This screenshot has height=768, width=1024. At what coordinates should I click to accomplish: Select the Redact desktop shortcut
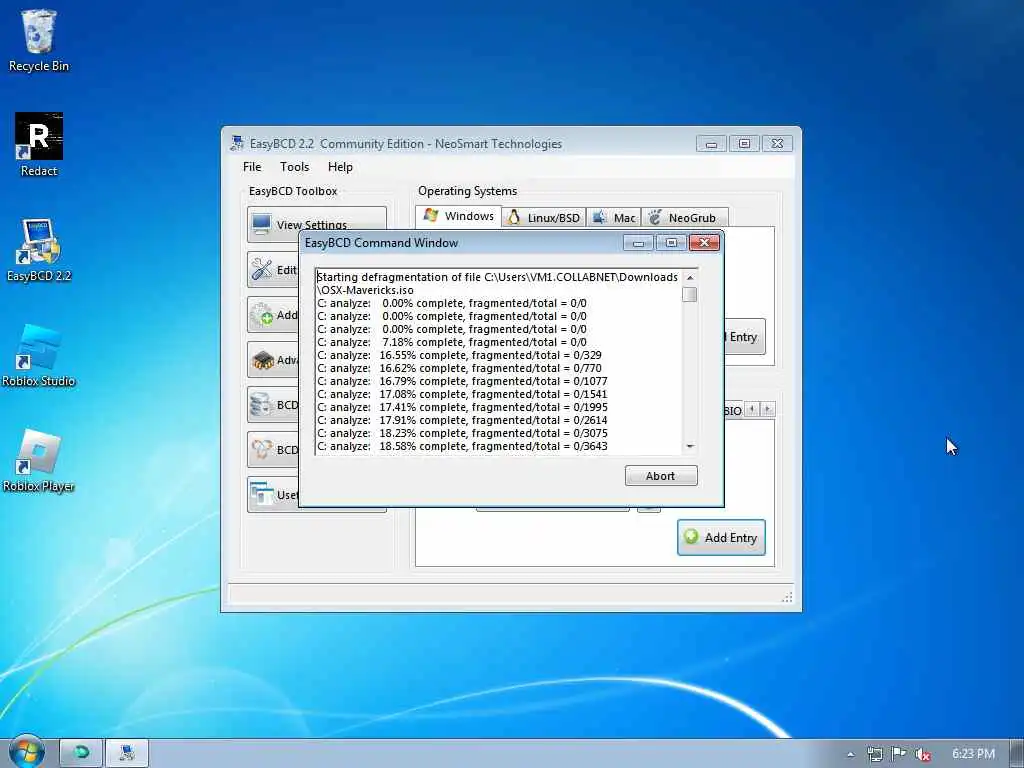[x=39, y=145]
